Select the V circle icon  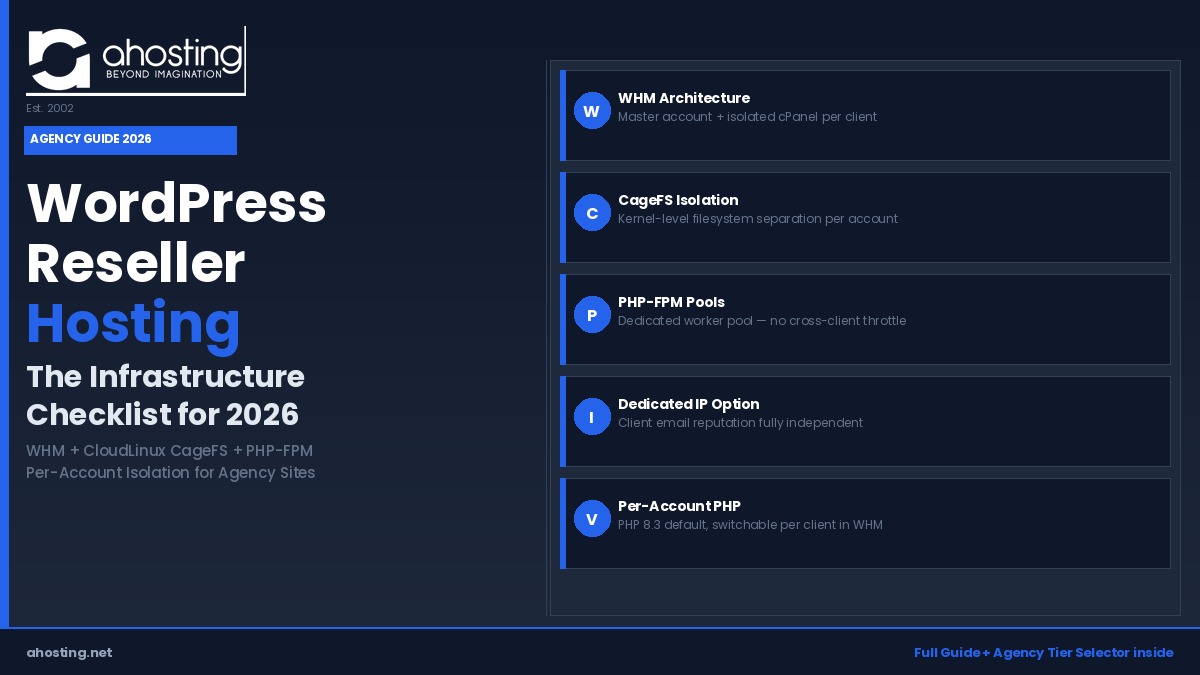tap(592, 519)
